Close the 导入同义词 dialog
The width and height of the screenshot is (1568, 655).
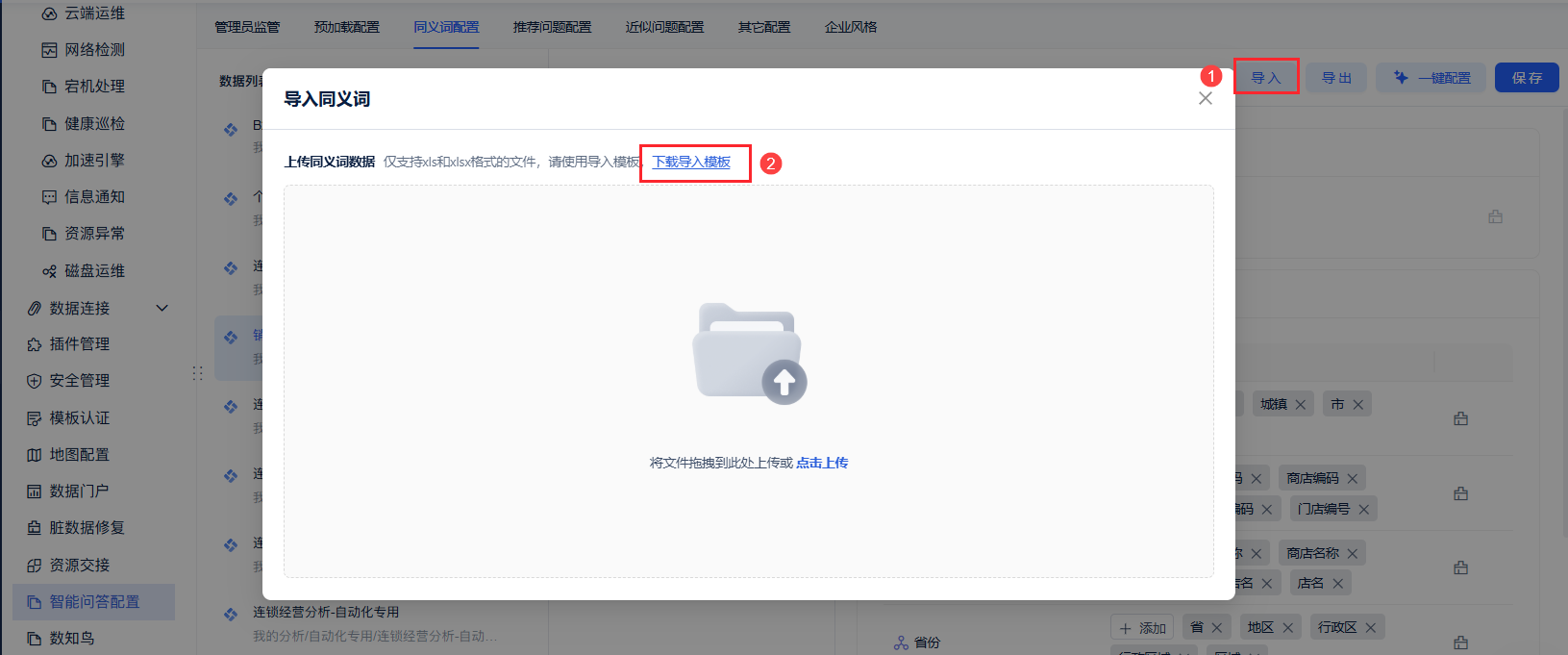[1206, 98]
